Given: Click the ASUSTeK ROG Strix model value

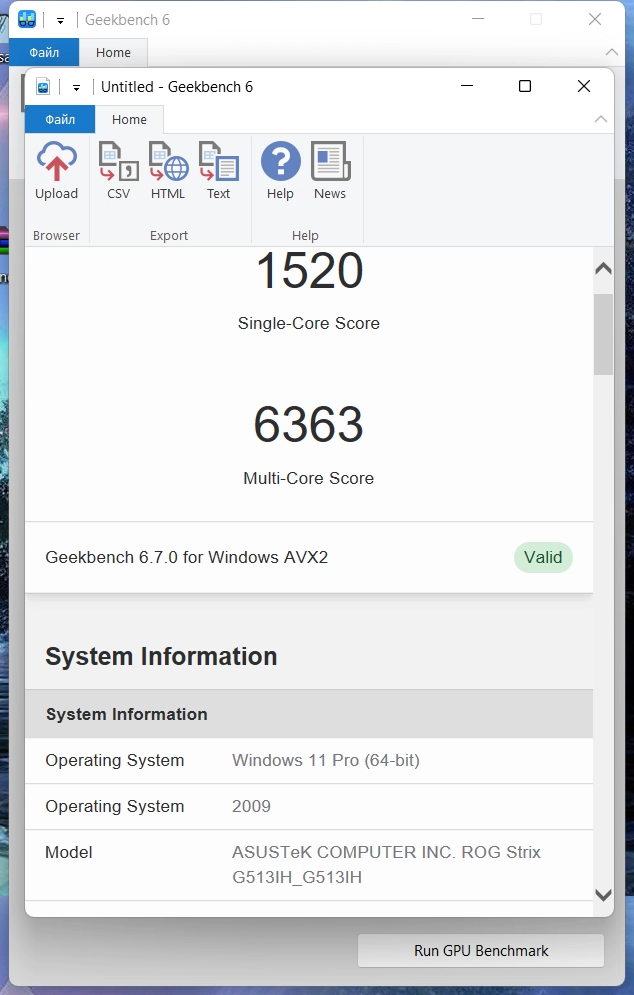Looking at the screenshot, I should point(386,864).
